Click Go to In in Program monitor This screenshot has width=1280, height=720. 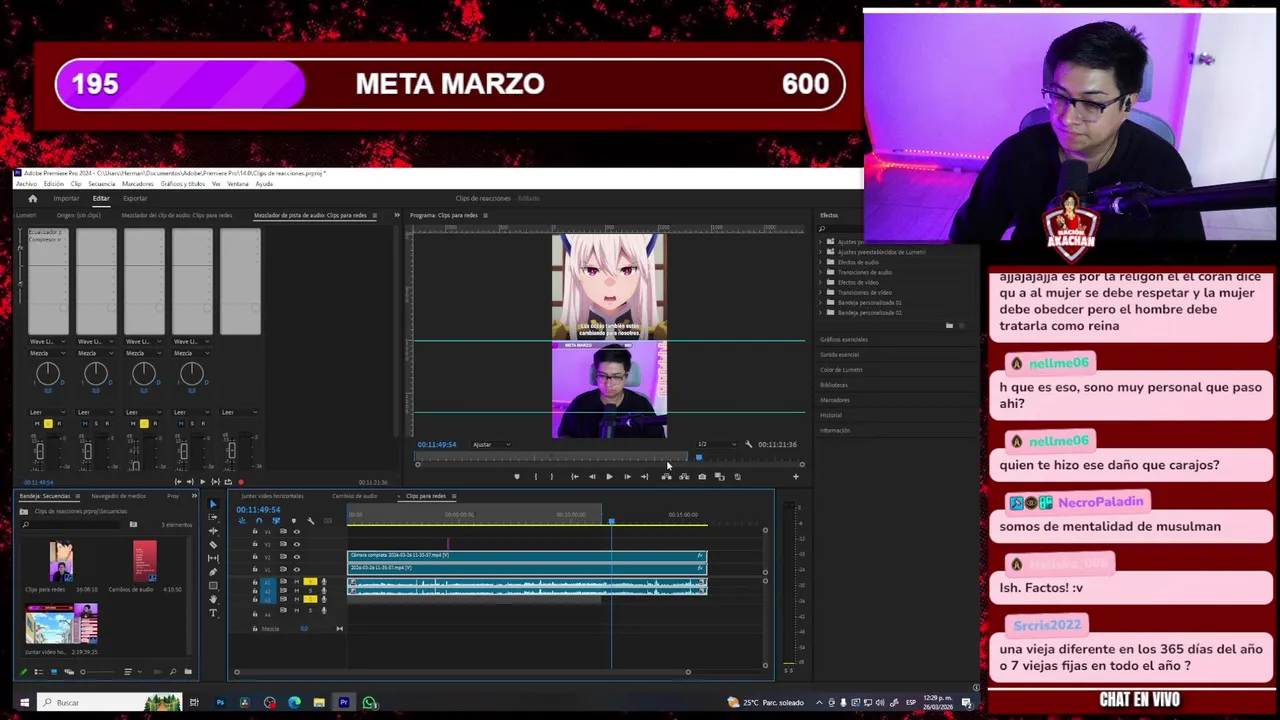(x=575, y=477)
